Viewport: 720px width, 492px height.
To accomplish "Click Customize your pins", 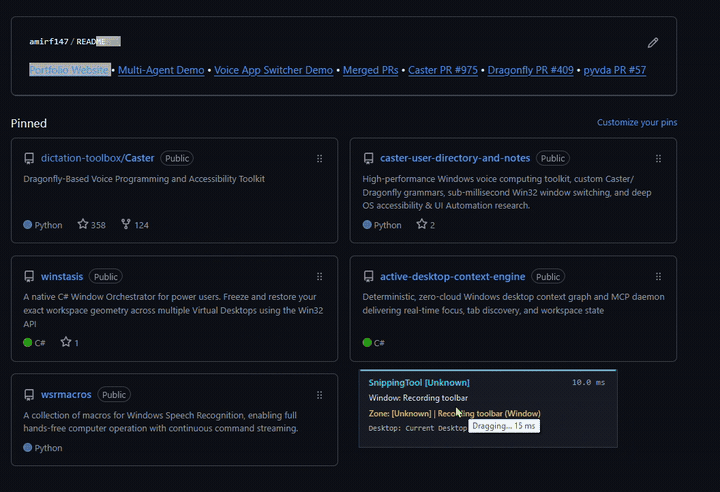I will [637, 122].
